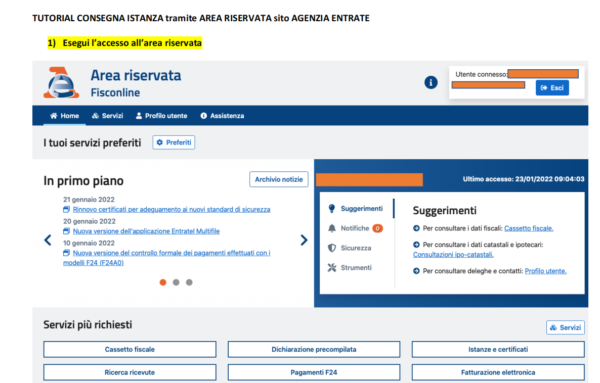Click the Agenzia Entrate logo
600x383 pixels.
[x=61, y=83]
